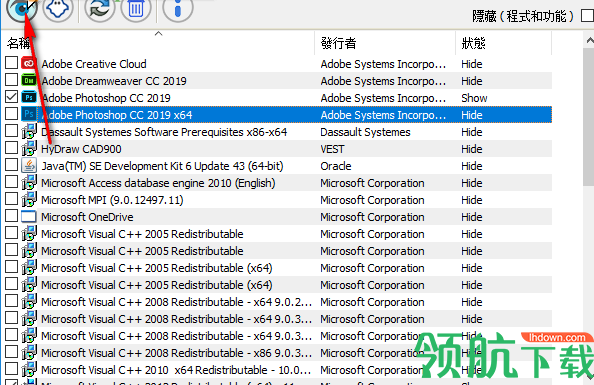
Task: Click the Hide status of Adobe Creative Cloud
Action: coord(472,64)
